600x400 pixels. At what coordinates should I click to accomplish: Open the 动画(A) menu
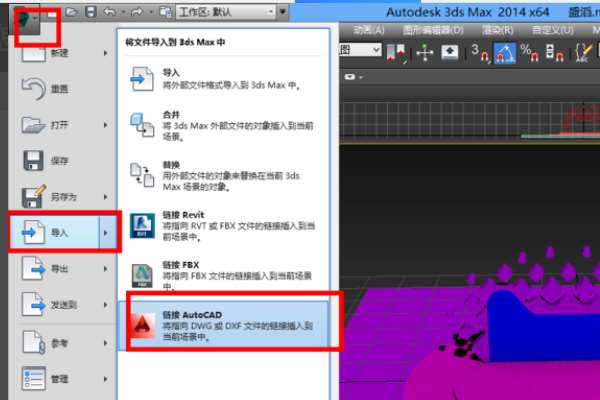368,30
